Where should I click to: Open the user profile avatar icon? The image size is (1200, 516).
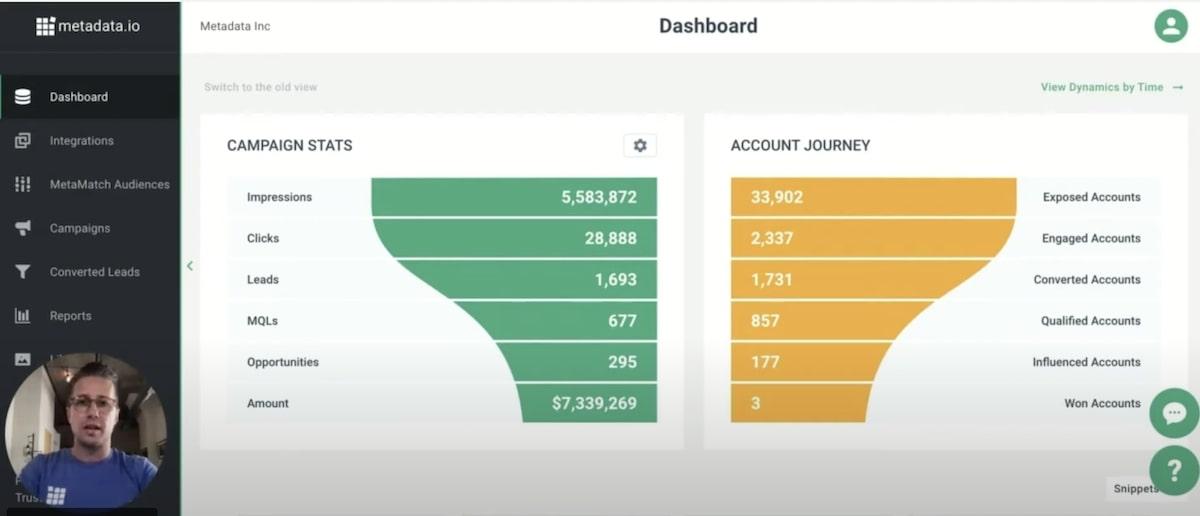click(x=1170, y=26)
